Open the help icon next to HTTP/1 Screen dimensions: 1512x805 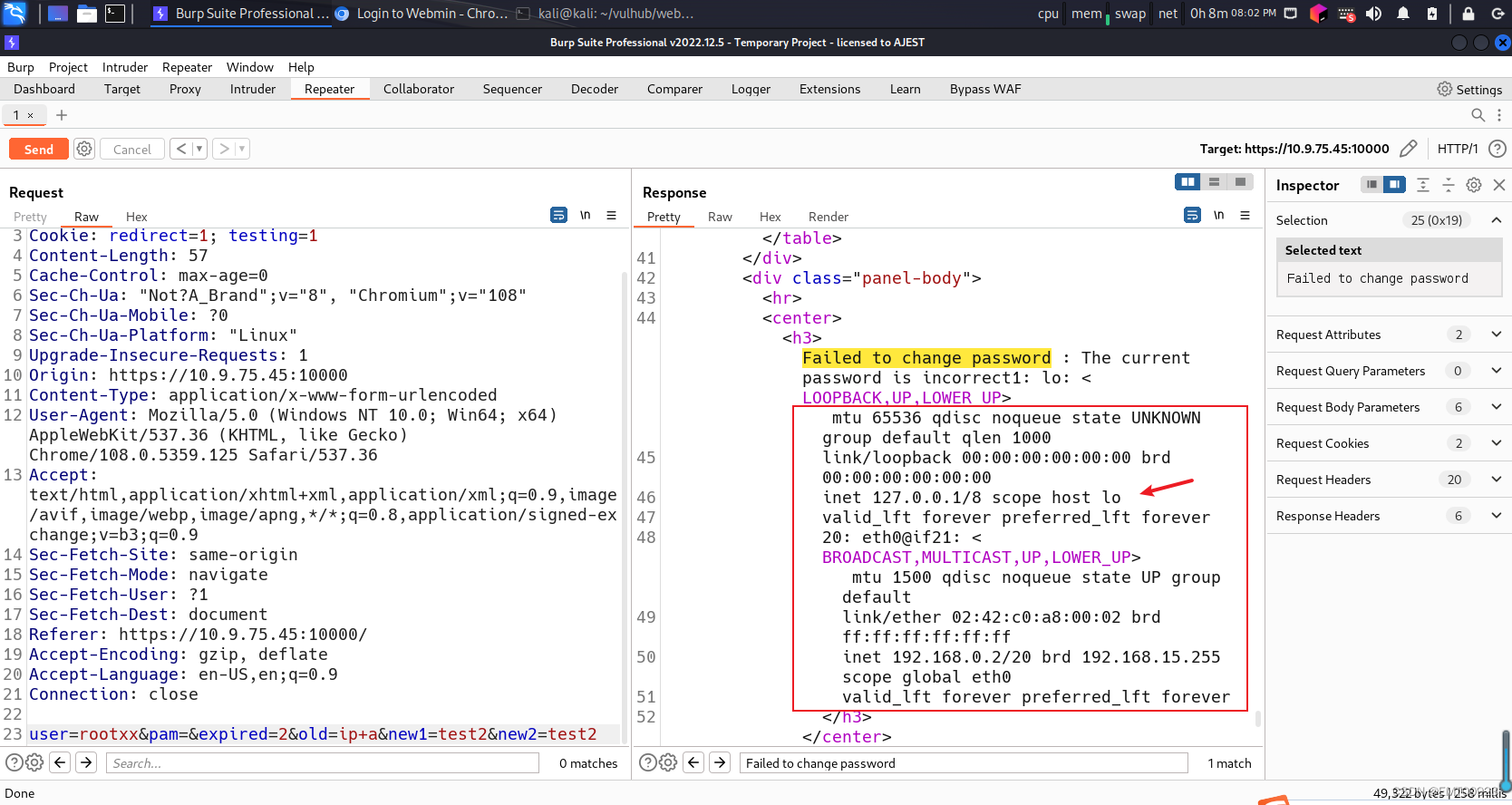click(1497, 148)
